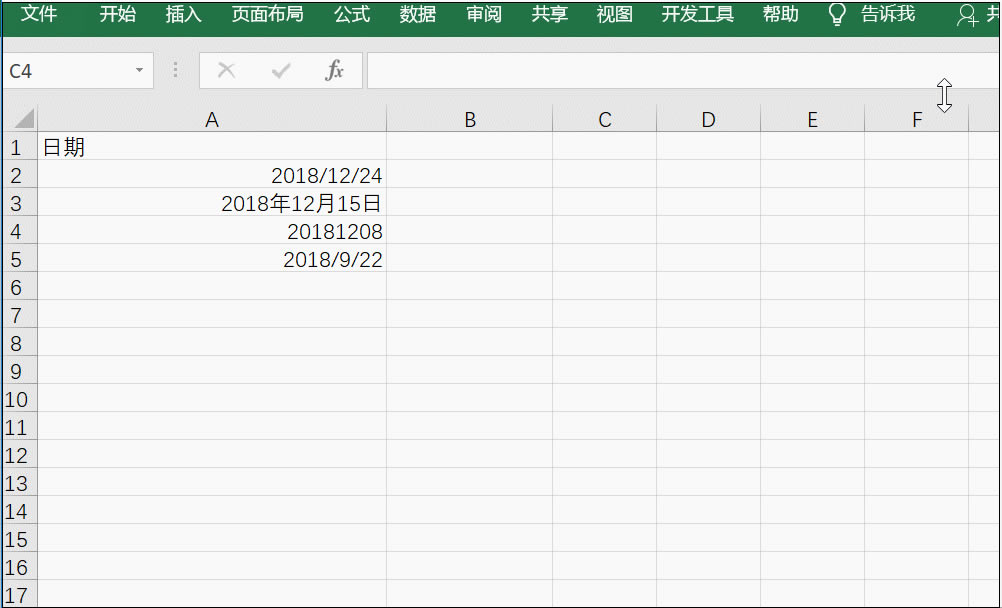Image resolution: width=1002 pixels, height=608 pixels.
Task: Click the Insert Function fx icon
Action: pyautogui.click(x=334, y=70)
